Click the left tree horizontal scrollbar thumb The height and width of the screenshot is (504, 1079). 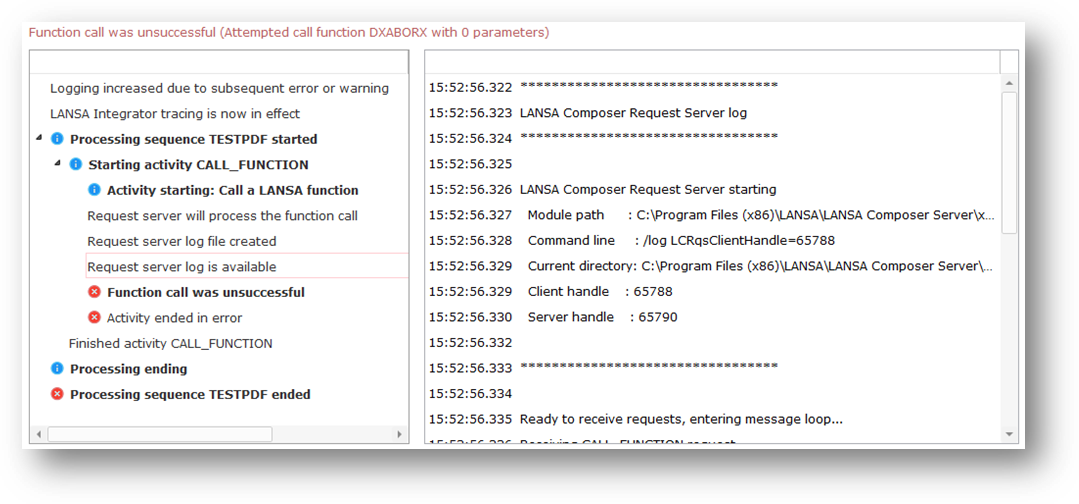pyautogui.click(x=160, y=434)
